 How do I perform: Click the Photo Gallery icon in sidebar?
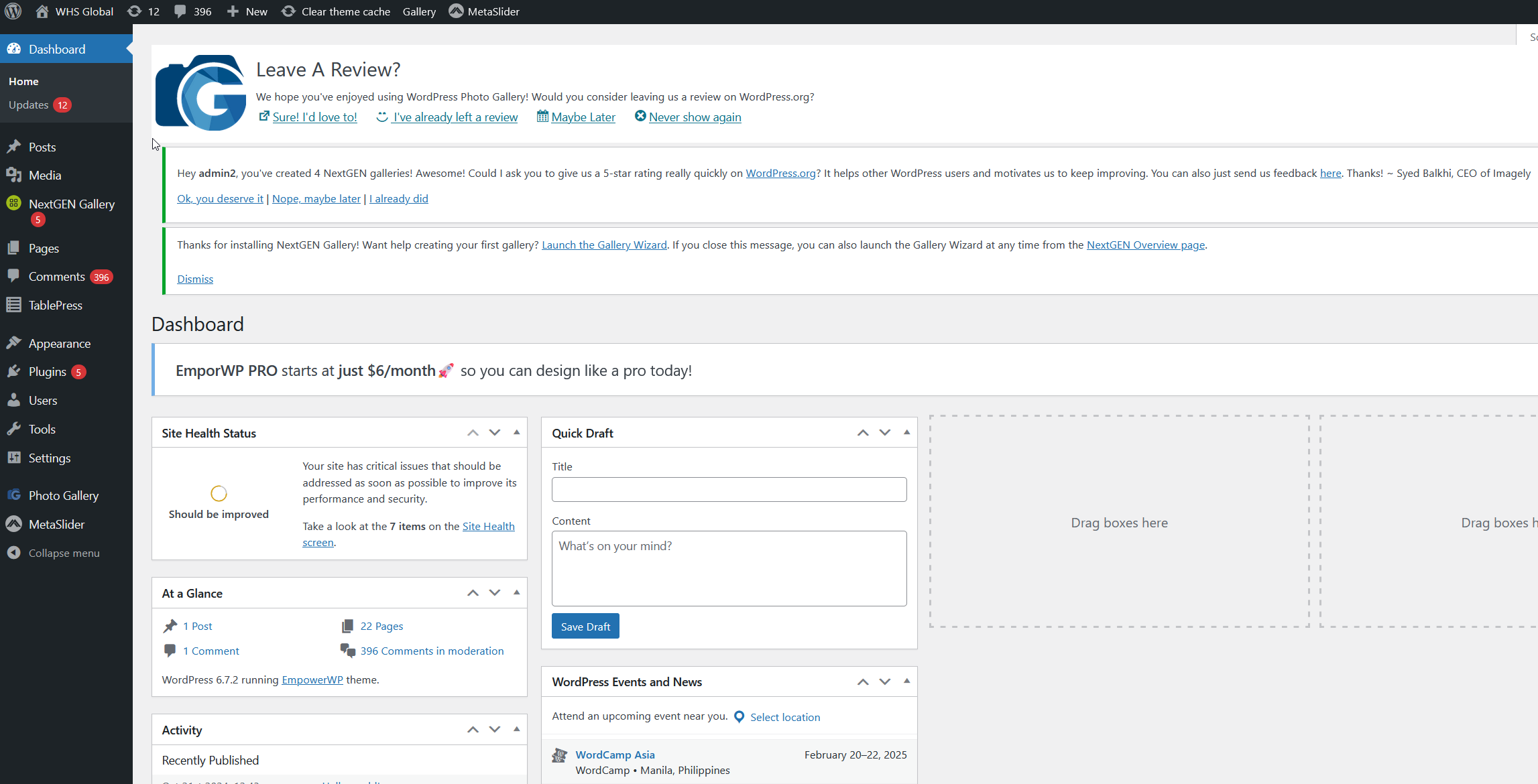pyautogui.click(x=14, y=495)
